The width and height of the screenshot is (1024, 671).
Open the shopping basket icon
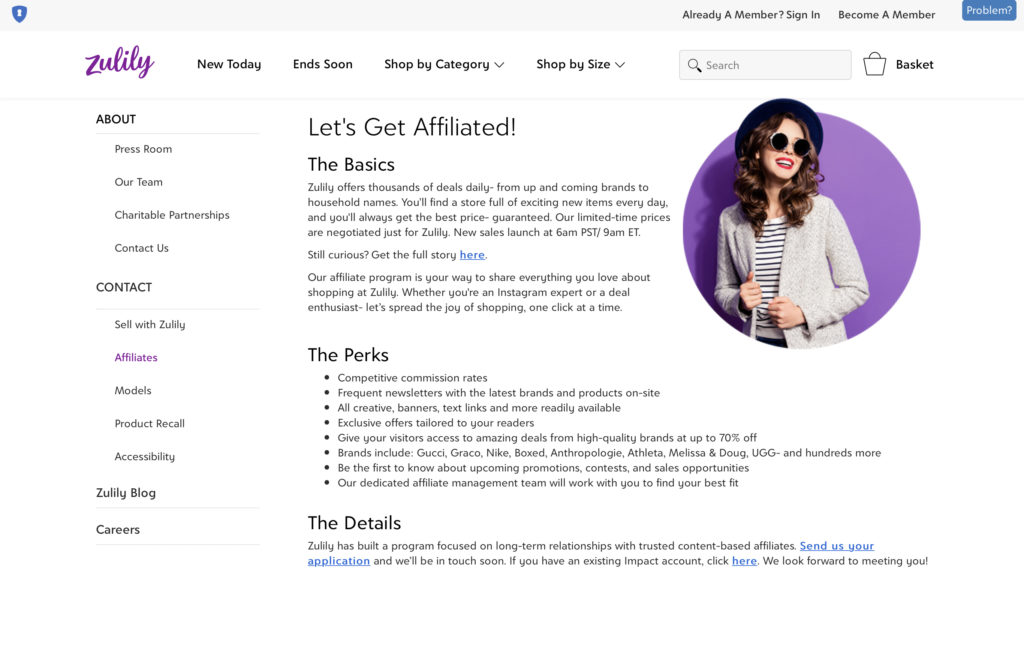(x=874, y=64)
